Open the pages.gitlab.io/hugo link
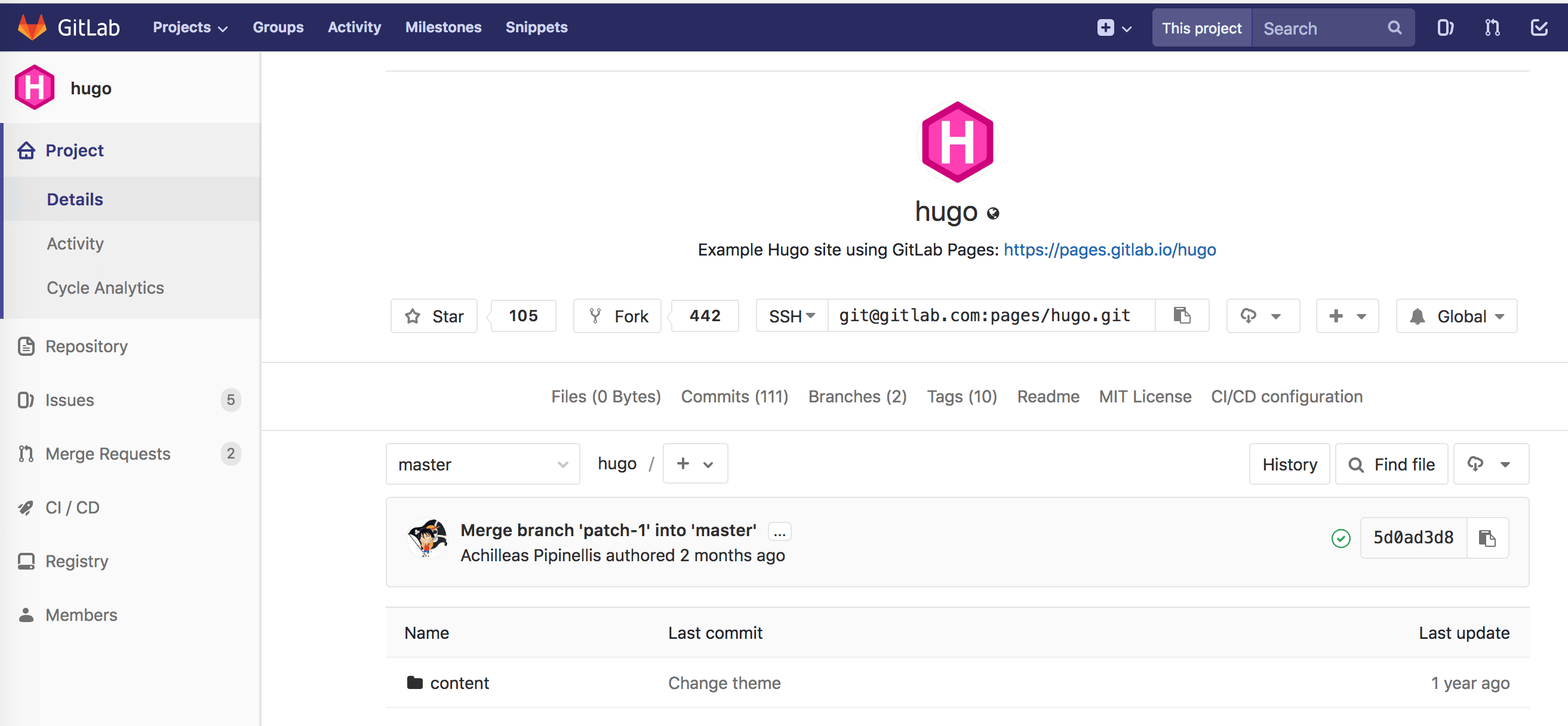1568x726 pixels. pos(1109,250)
